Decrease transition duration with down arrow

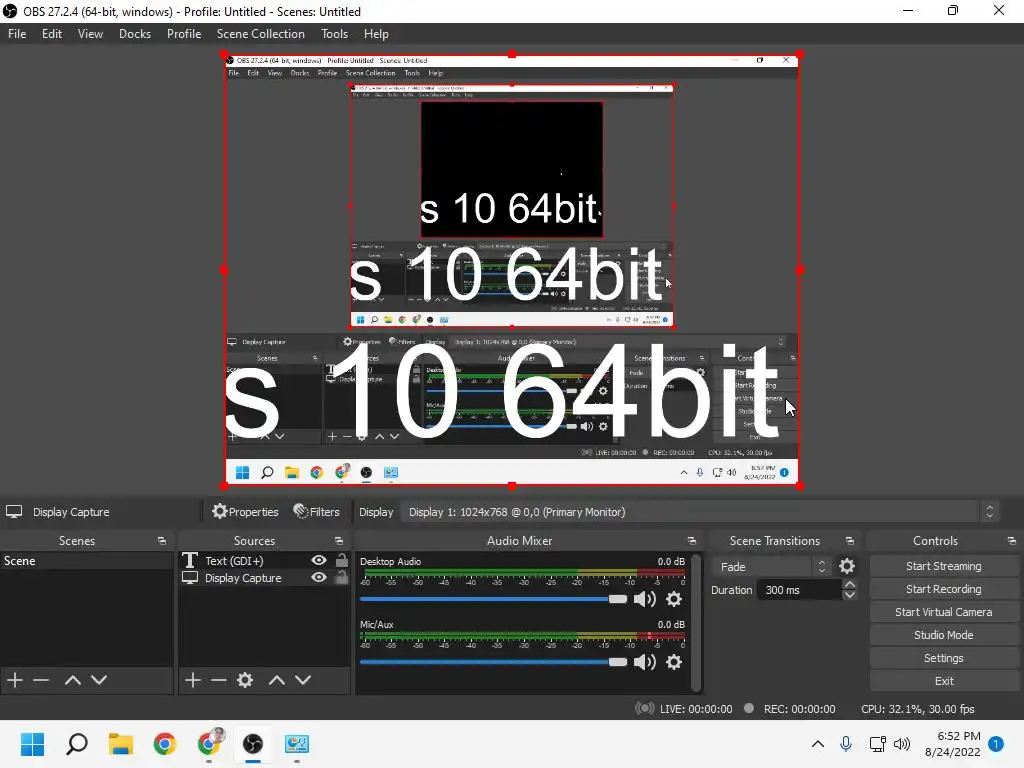[x=850, y=595]
